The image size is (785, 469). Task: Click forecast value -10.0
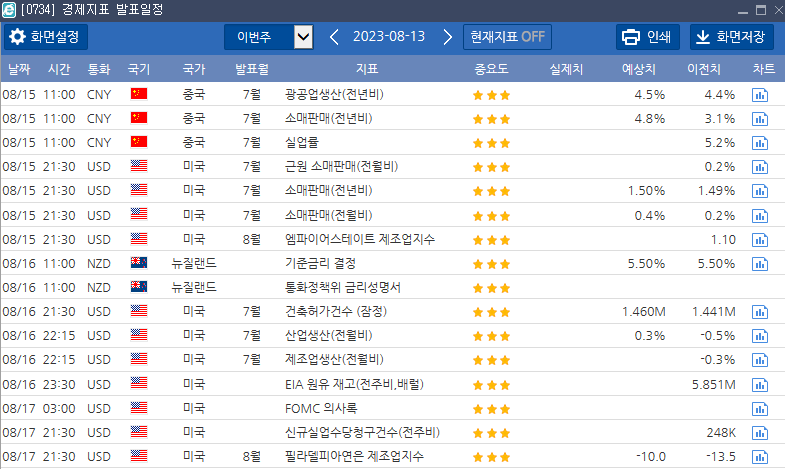tap(651, 457)
